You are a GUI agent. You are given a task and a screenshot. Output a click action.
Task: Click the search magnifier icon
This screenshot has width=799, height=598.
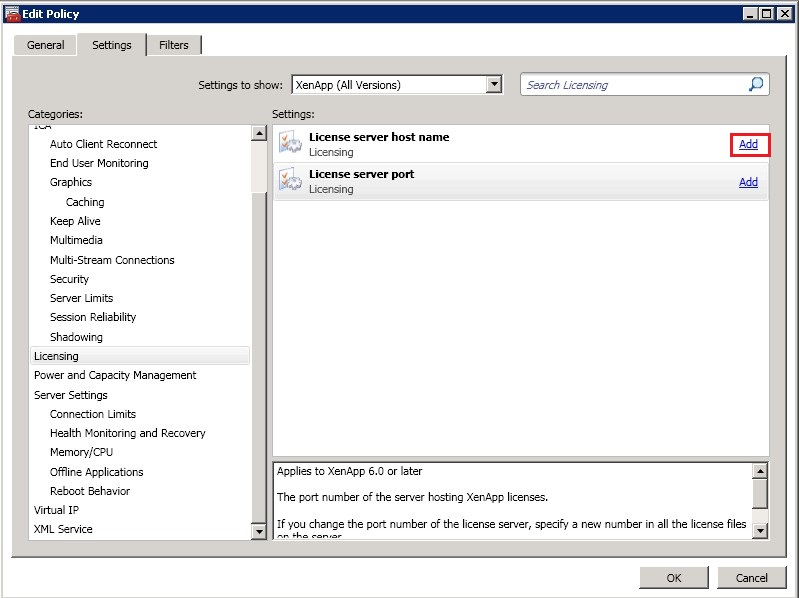tap(756, 85)
